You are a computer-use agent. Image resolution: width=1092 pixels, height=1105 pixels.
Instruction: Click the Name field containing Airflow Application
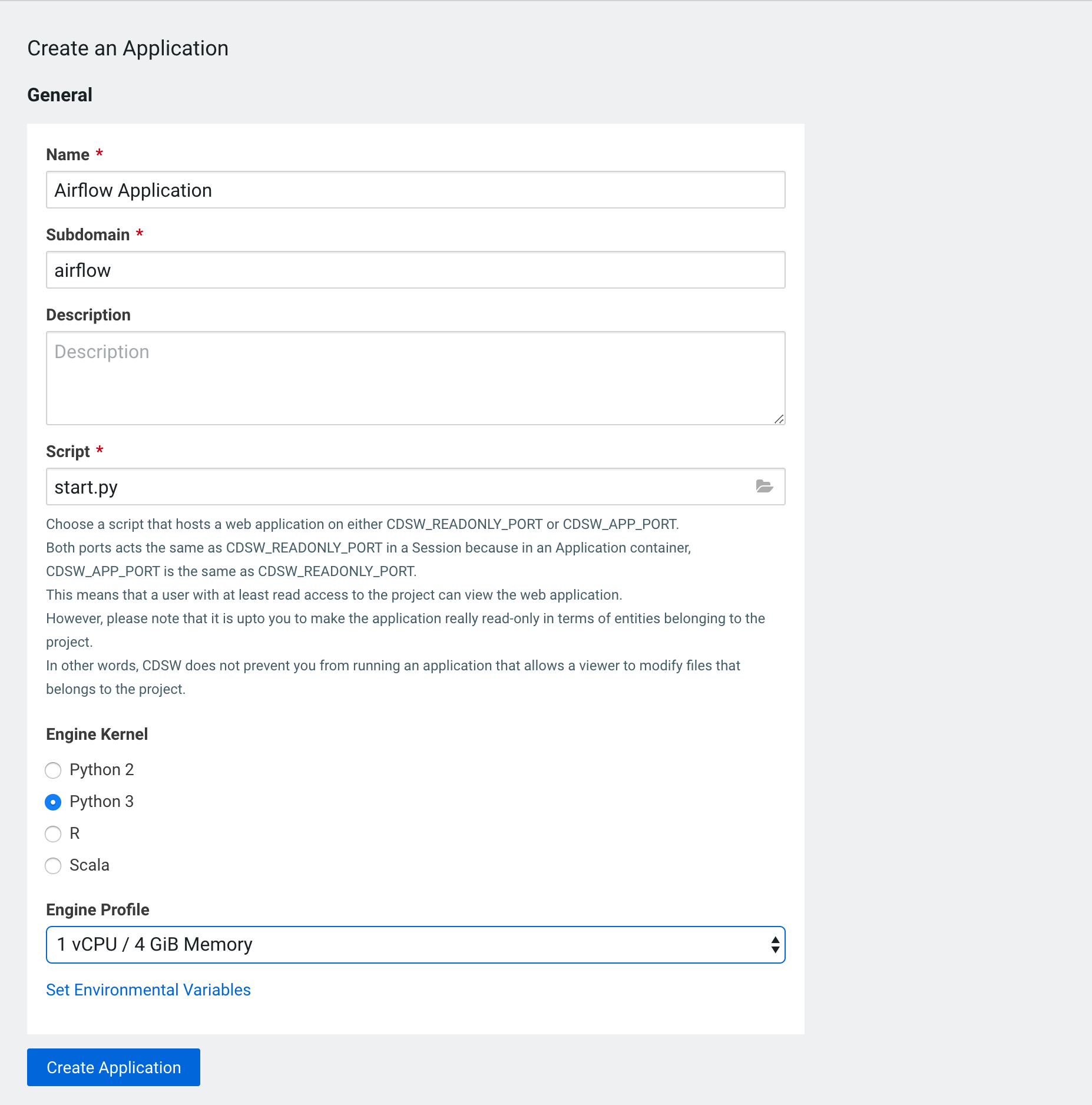pos(415,190)
